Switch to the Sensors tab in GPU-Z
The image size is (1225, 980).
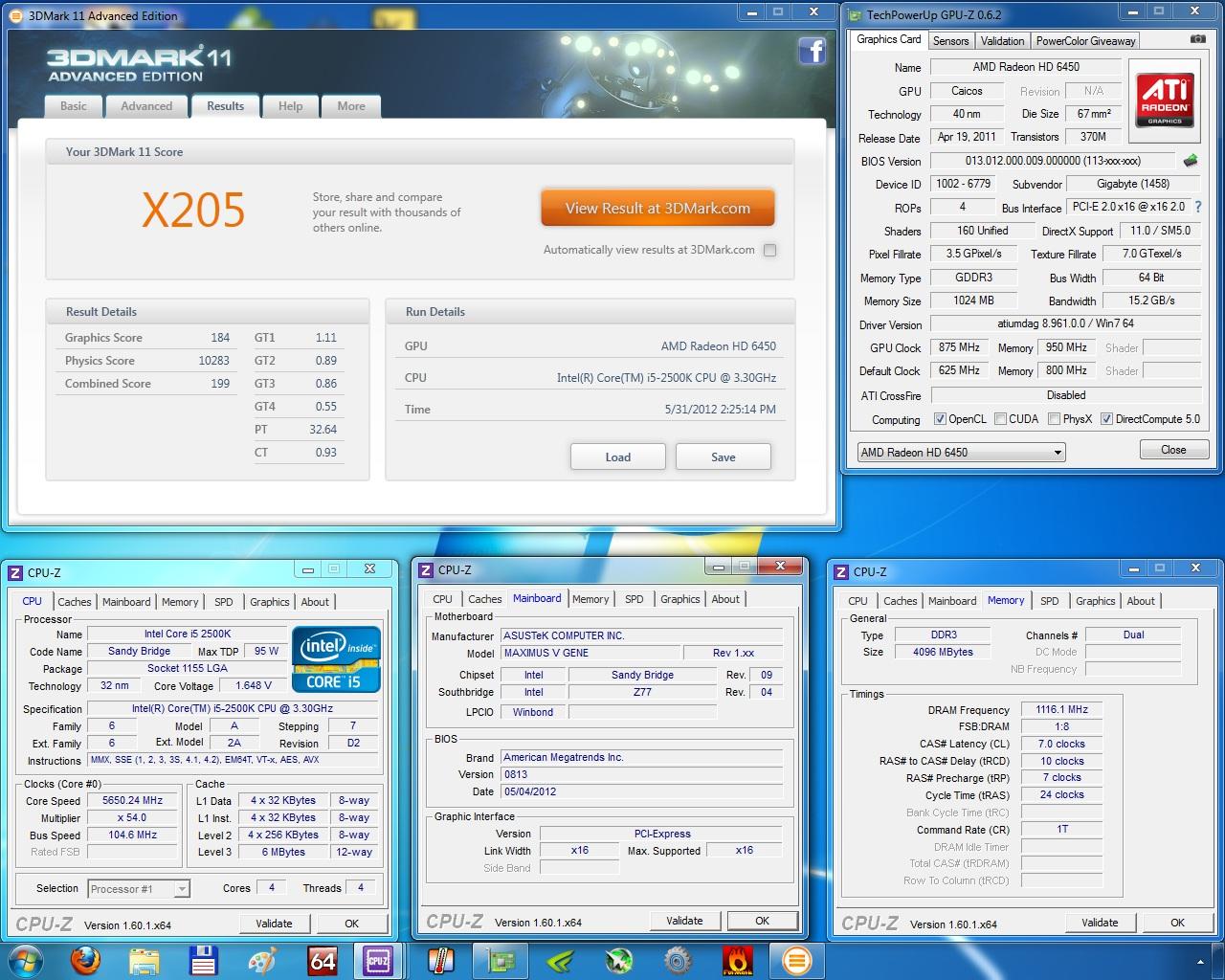(x=950, y=41)
